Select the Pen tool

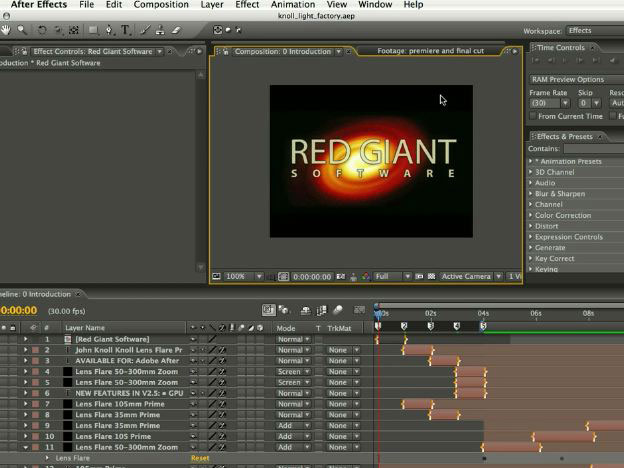(109, 30)
